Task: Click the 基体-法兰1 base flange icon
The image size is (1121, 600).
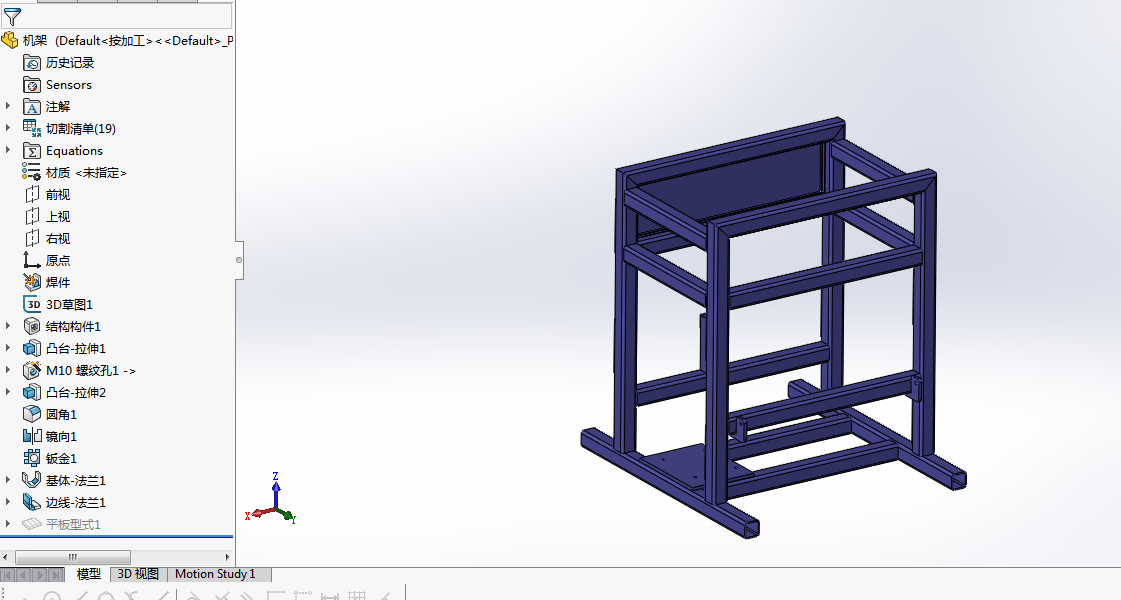Action: pyautogui.click(x=31, y=481)
